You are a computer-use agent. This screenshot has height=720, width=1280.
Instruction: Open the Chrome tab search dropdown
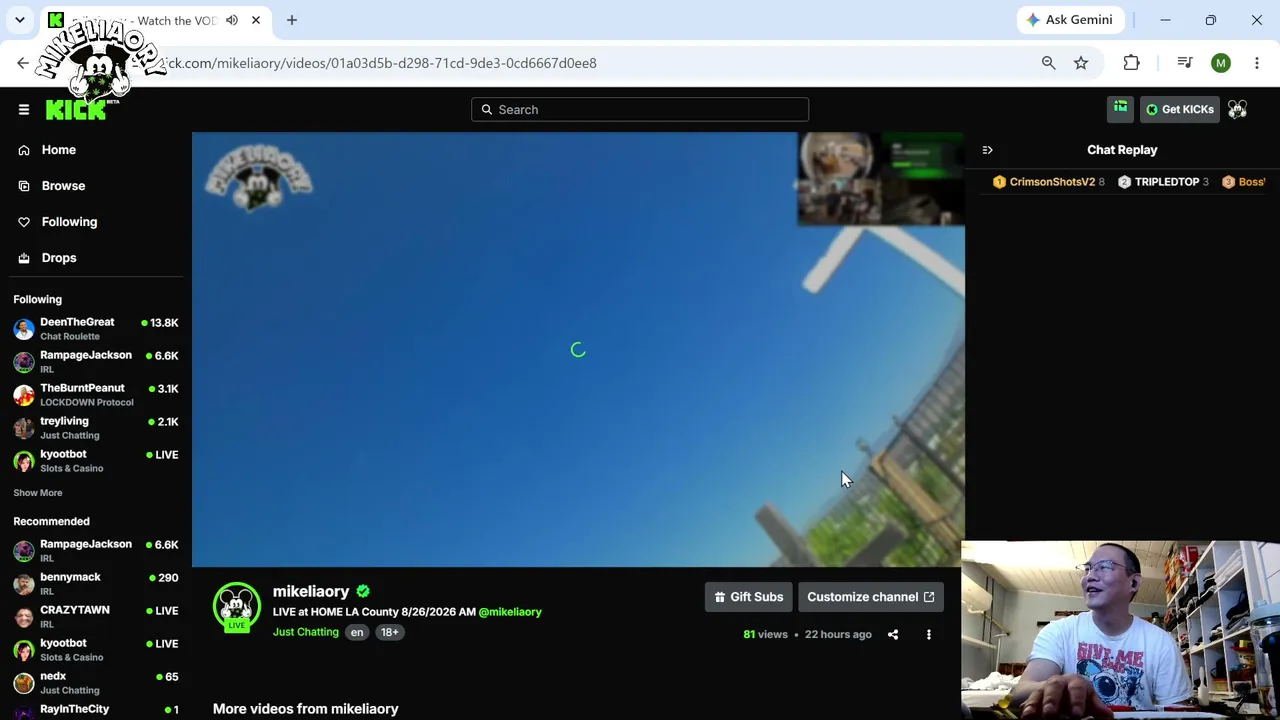pyautogui.click(x=20, y=20)
